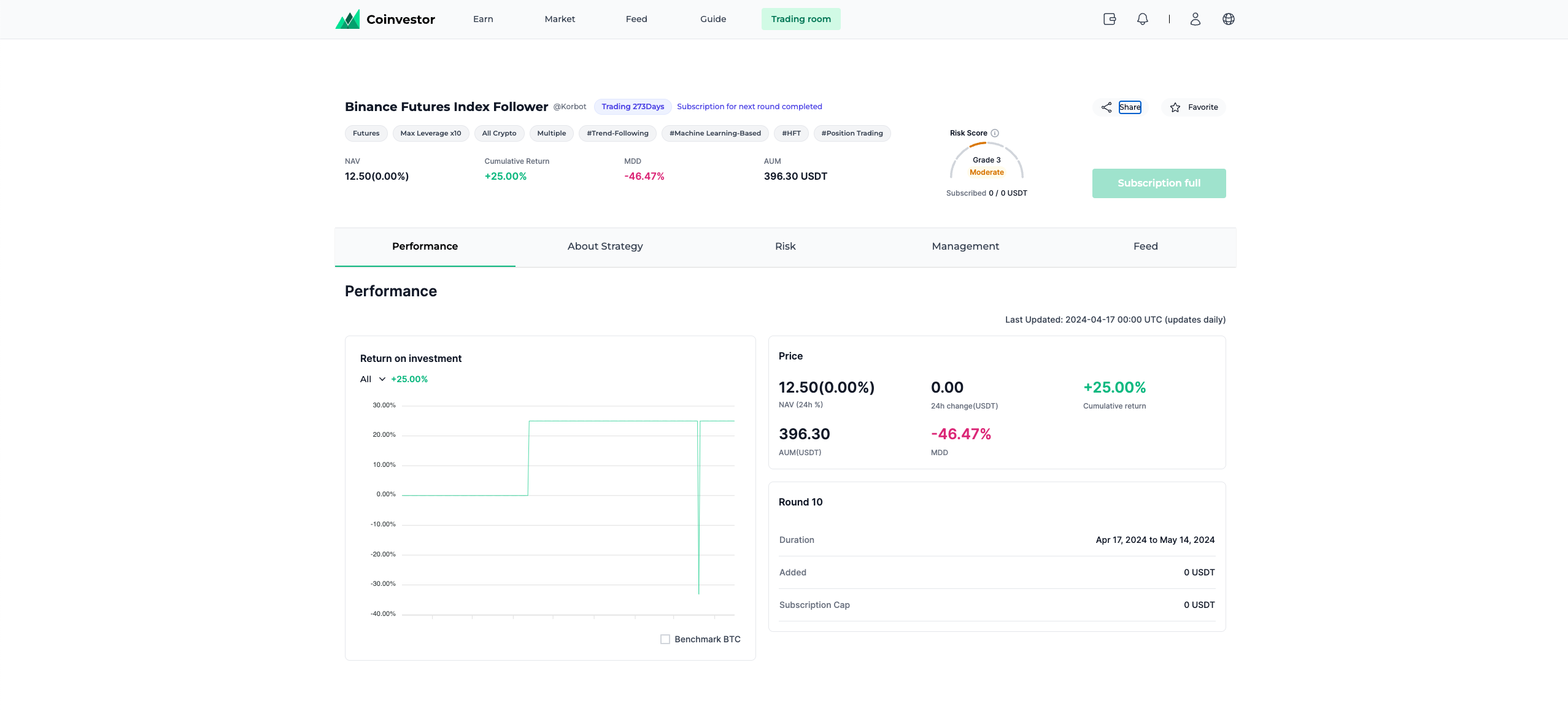Select the #Trend-Following tag

[617, 133]
